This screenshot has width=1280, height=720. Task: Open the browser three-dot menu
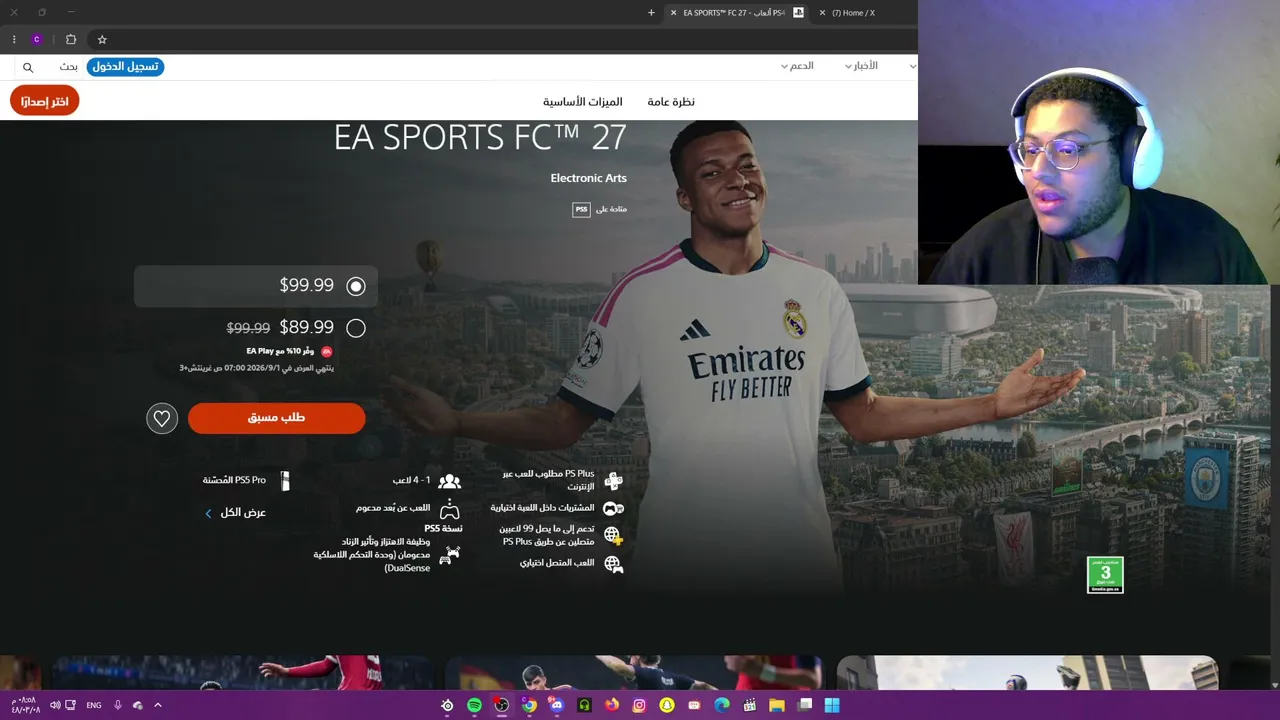(x=14, y=40)
